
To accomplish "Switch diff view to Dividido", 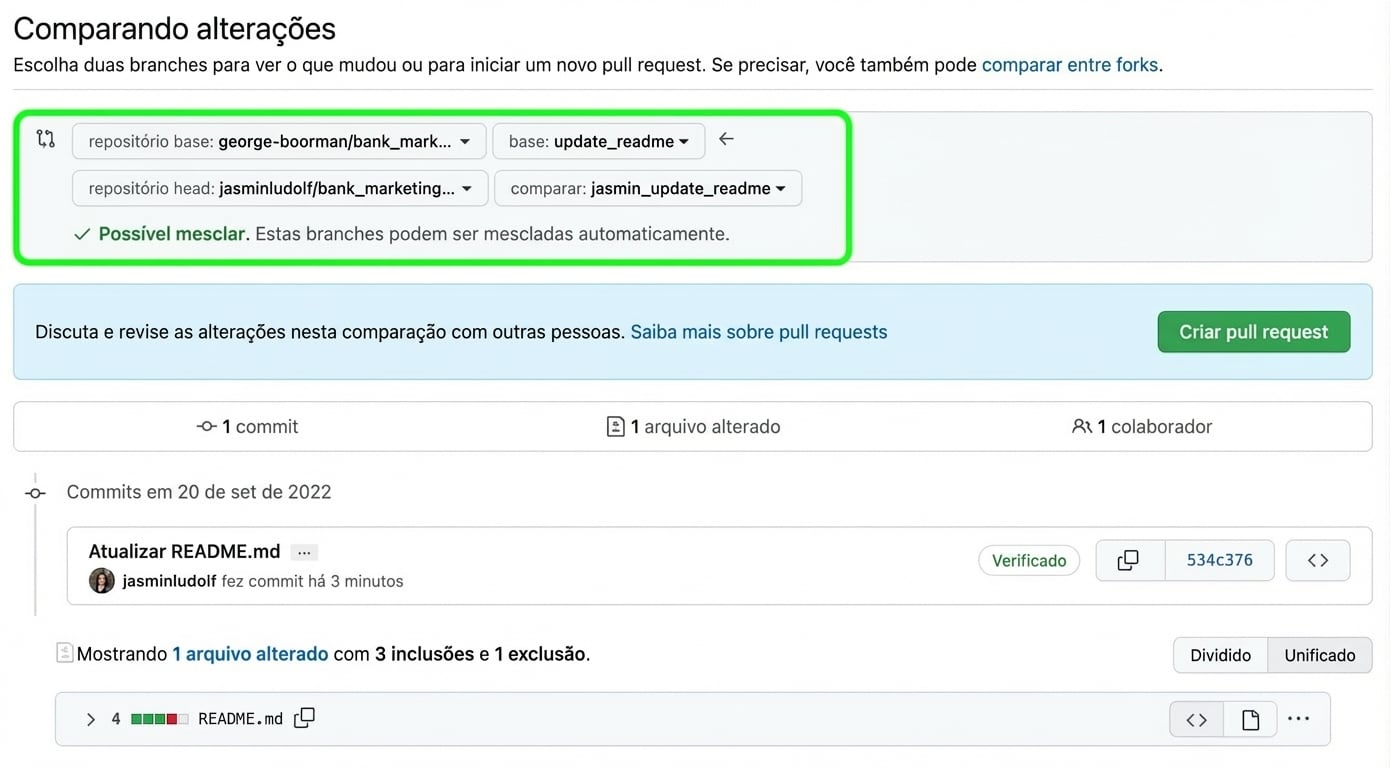I will [x=1220, y=656].
